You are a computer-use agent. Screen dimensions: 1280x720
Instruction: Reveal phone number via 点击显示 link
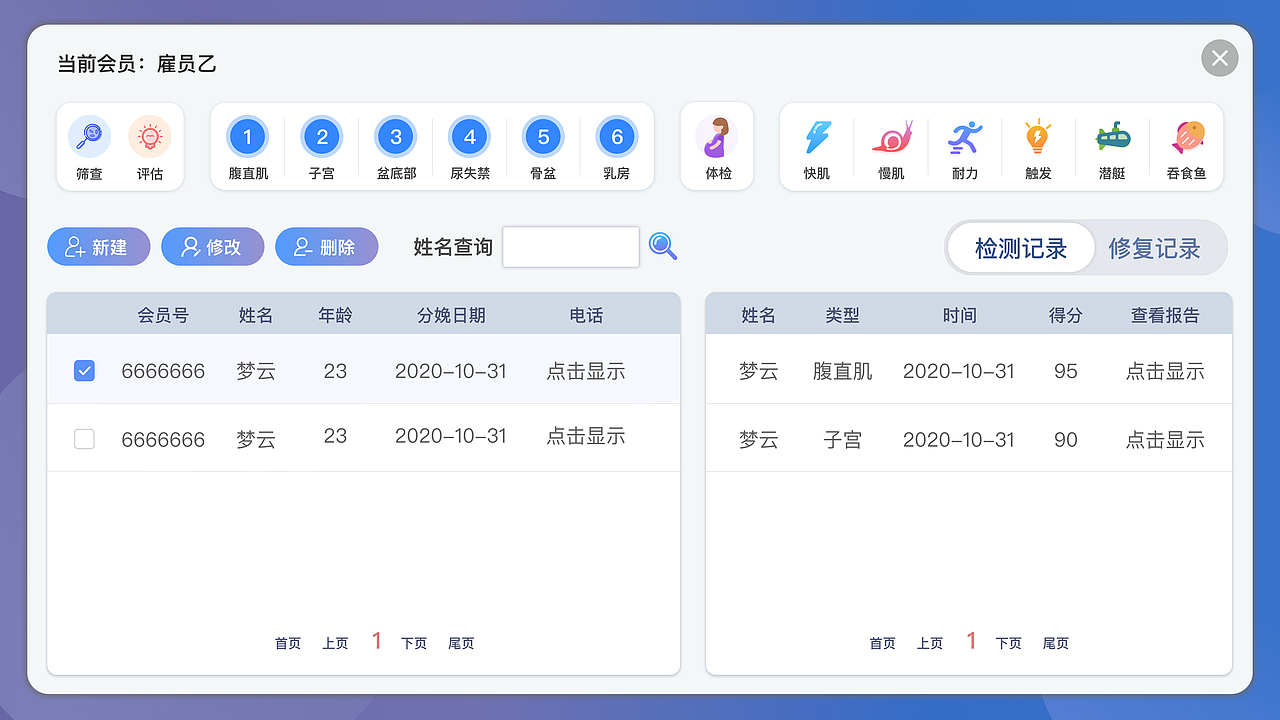coord(586,370)
